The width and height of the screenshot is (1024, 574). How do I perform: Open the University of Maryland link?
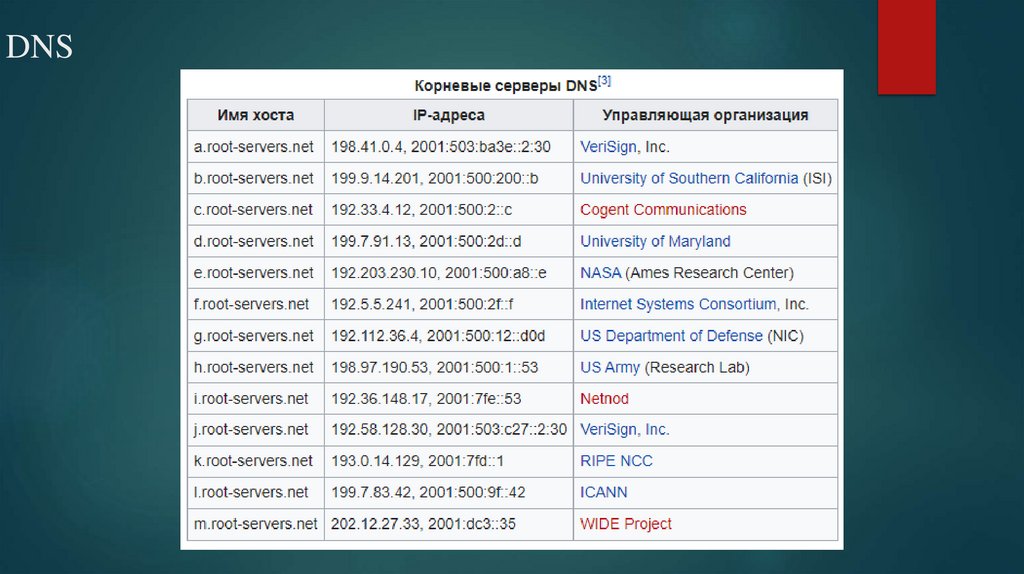point(655,241)
